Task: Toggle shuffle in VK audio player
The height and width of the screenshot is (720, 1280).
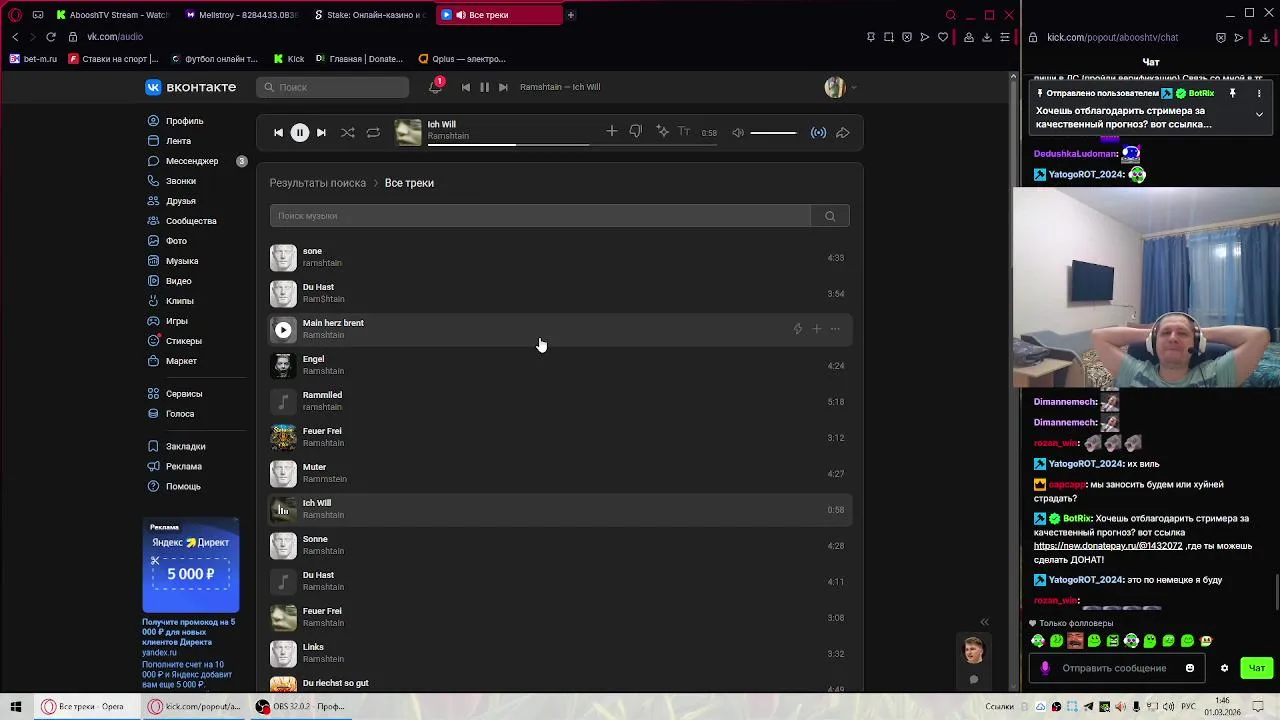Action: click(347, 132)
